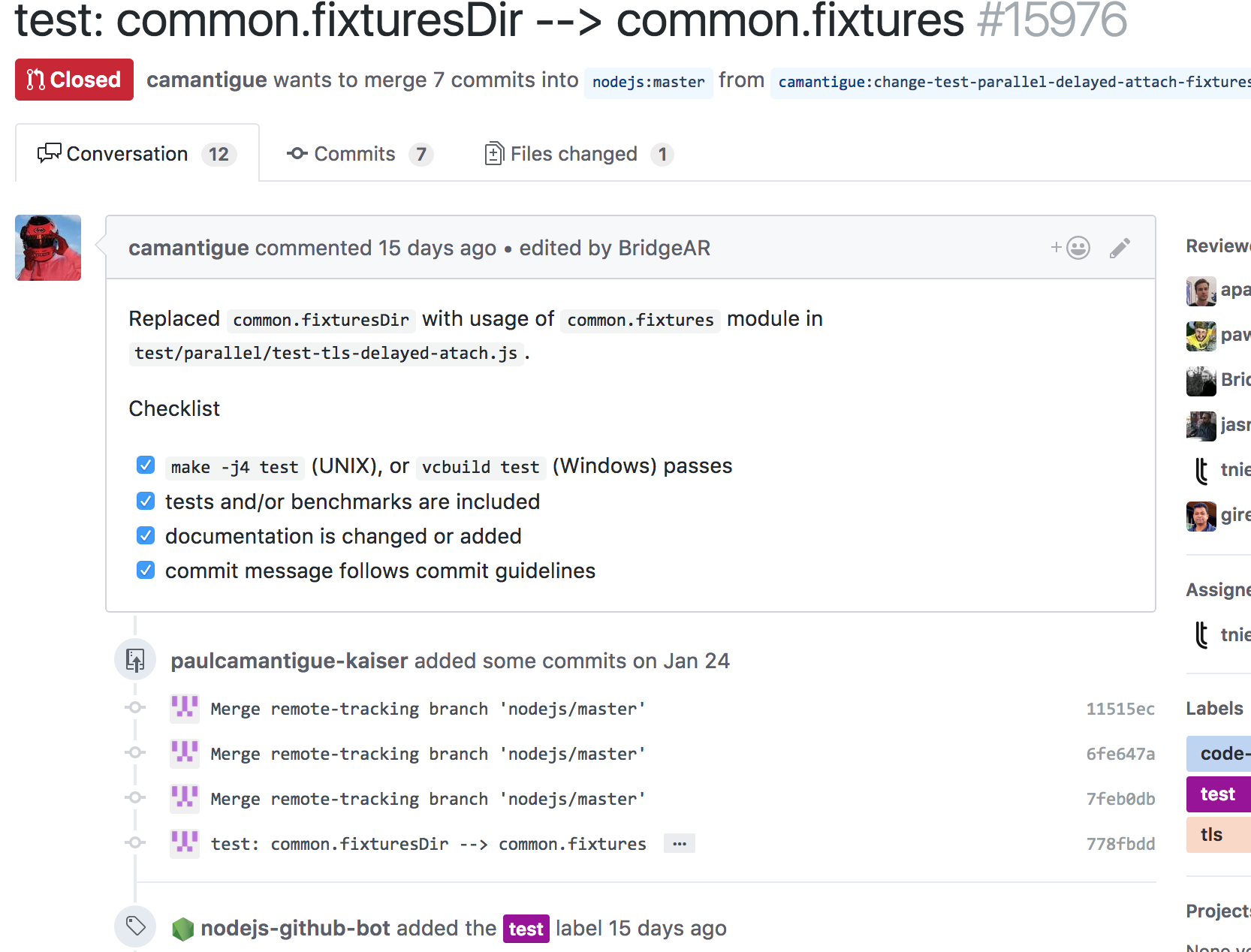Open the Files changed tab
Image resolution: width=1251 pixels, height=952 pixels.
(579, 154)
